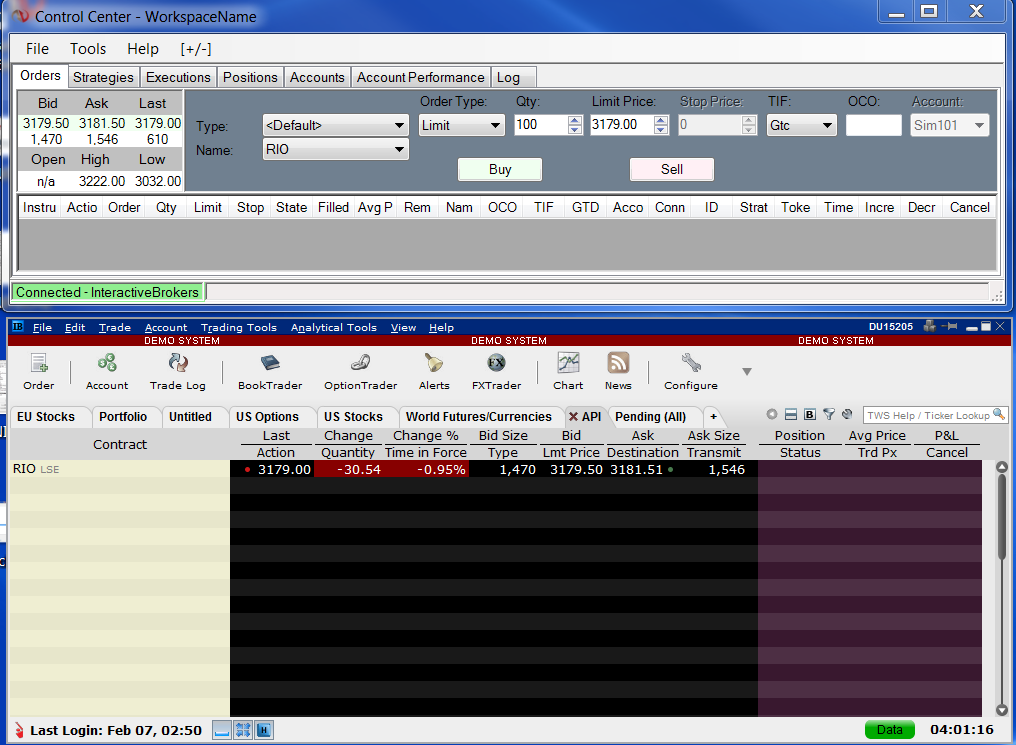Open the News feed icon
This screenshot has width=1016, height=745.
pos(618,371)
